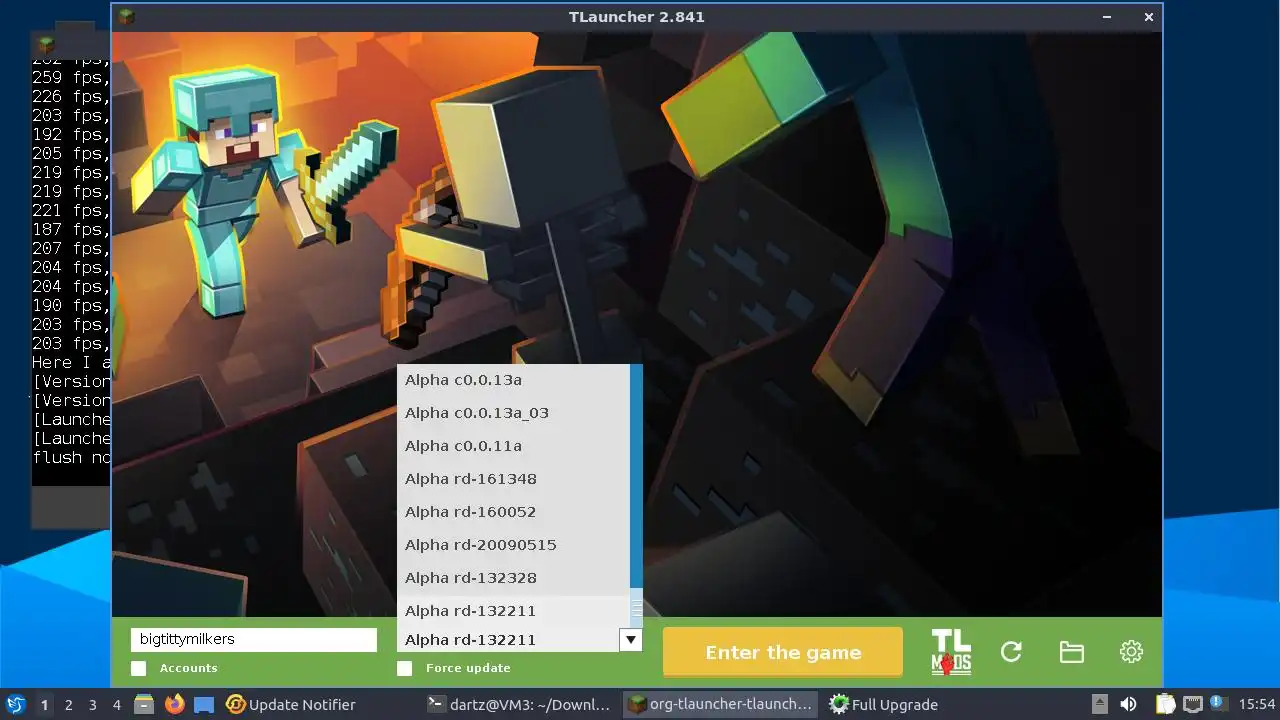
Task: Switch to workspace 2
Action: [68, 704]
